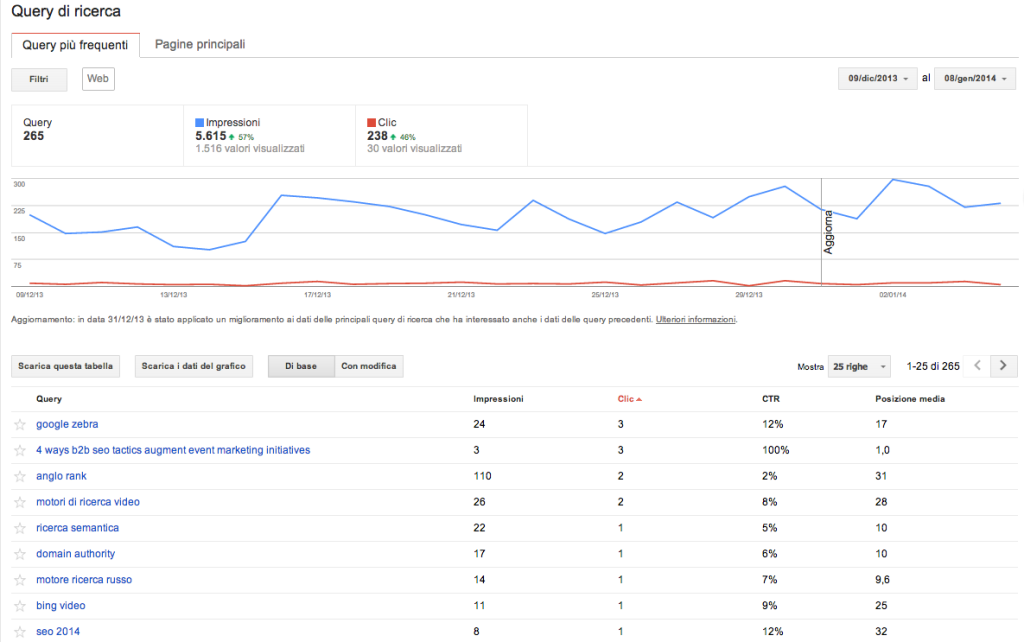
Task: Click the 17/12/13 date on chart axis
Action: click(317, 295)
